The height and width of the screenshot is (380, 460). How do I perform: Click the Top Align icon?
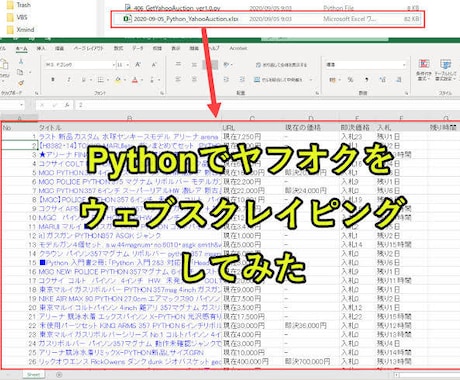[x=178, y=64]
